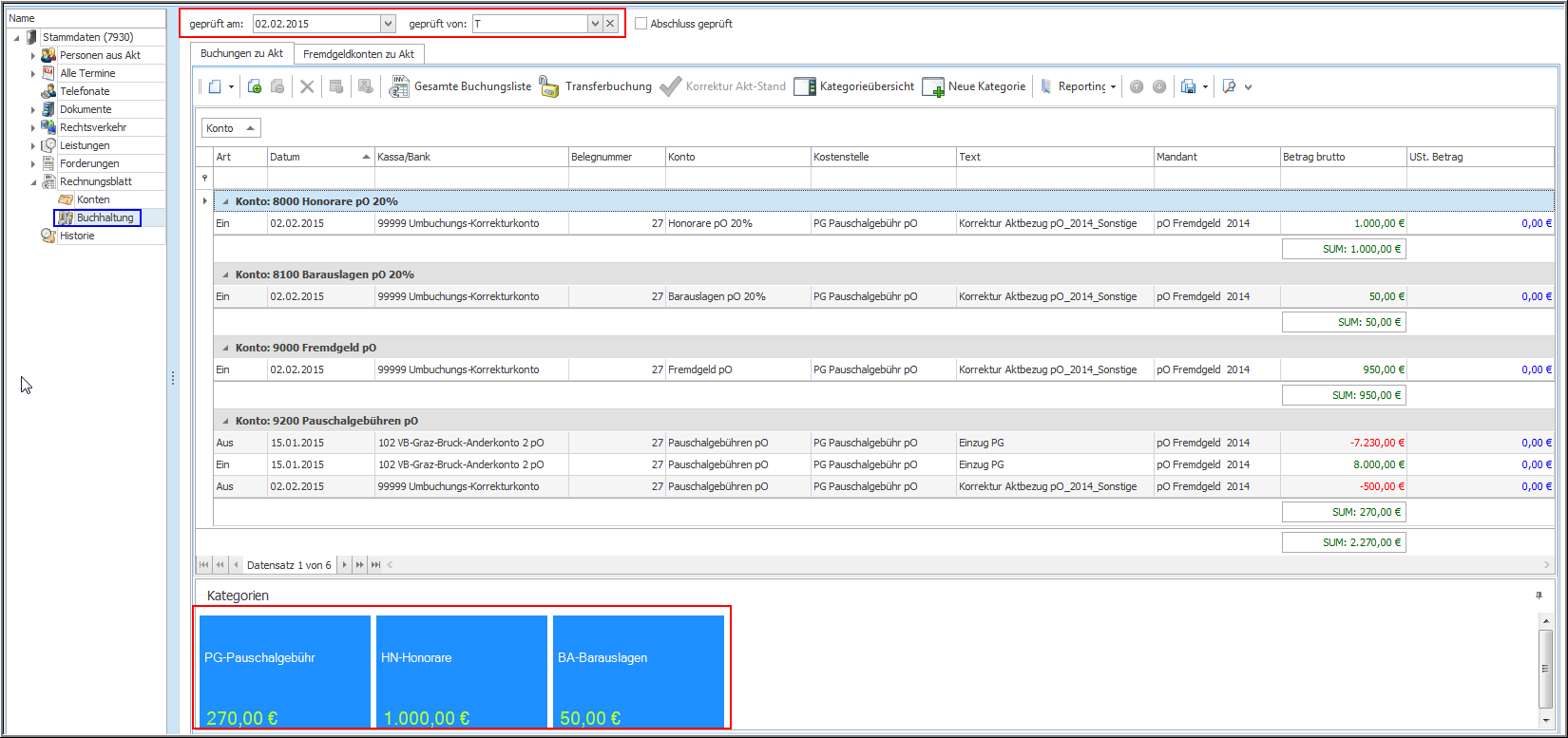1568x738 pixels.
Task: Sort by the Datum column header
Action: (320, 157)
